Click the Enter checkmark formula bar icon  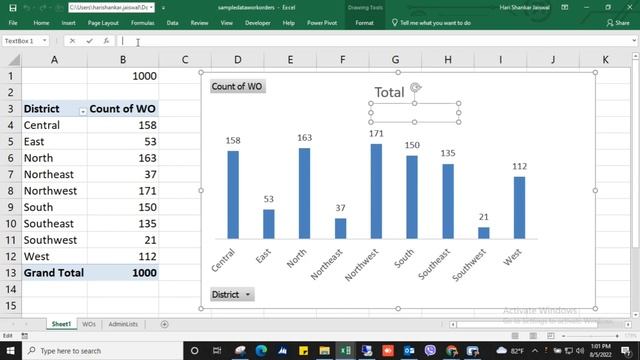coord(89,41)
